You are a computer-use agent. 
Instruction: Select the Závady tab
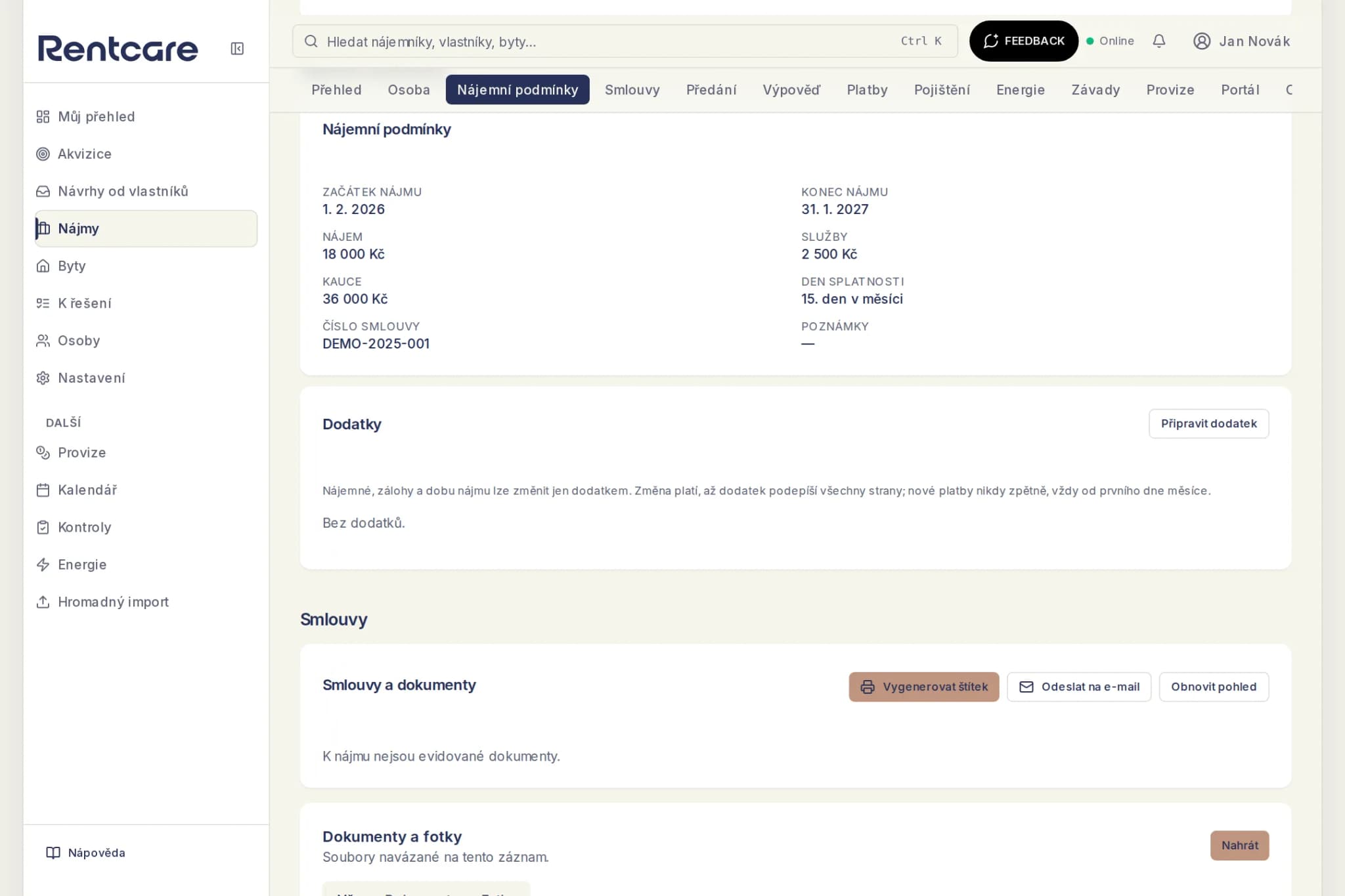[1095, 90]
